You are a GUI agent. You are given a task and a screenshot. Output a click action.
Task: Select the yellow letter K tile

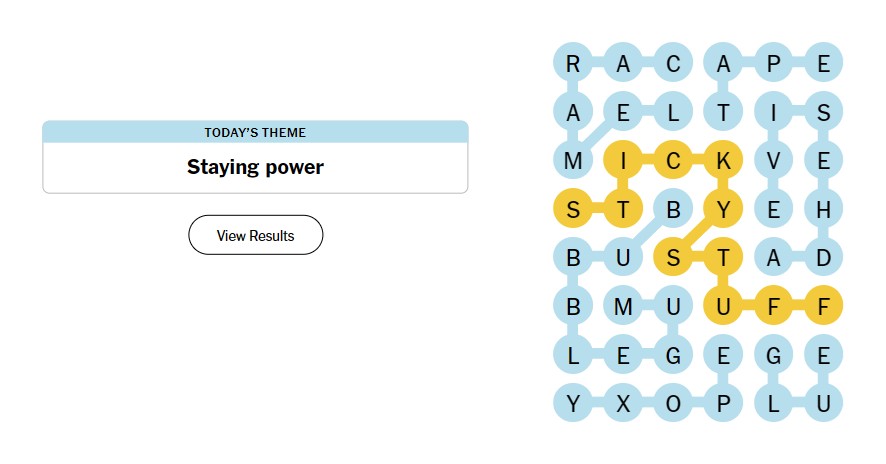pos(723,161)
